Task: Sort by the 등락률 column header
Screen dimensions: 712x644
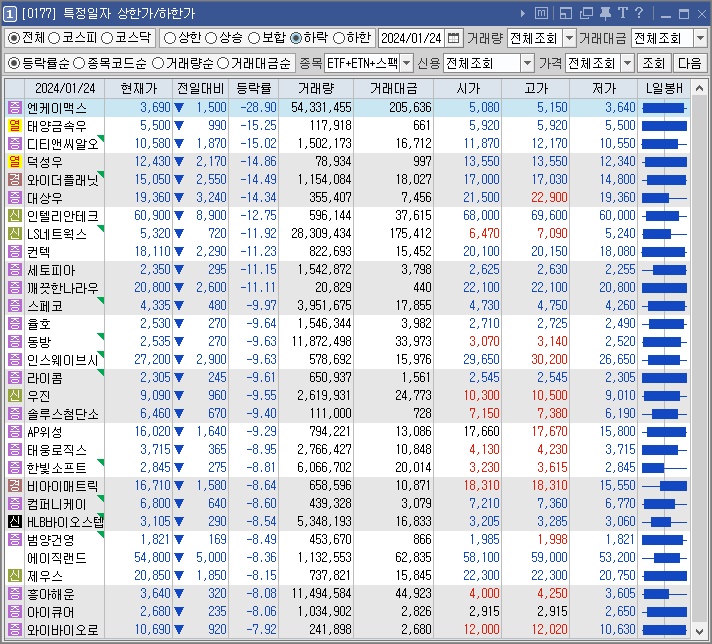Action: (253, 89)
